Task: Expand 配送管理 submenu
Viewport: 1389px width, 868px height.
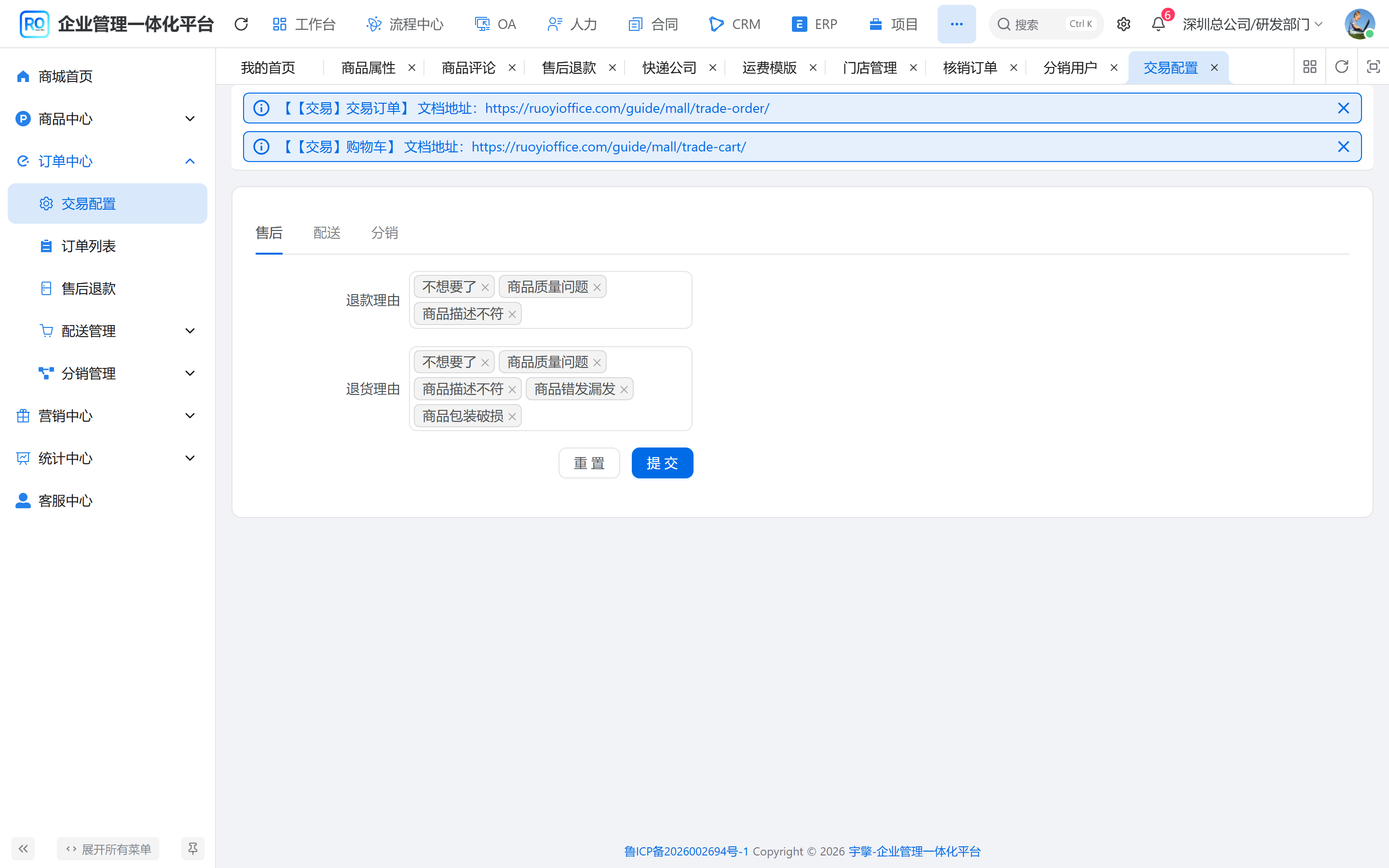Action: pyautogui.click(x=108, y=331)
